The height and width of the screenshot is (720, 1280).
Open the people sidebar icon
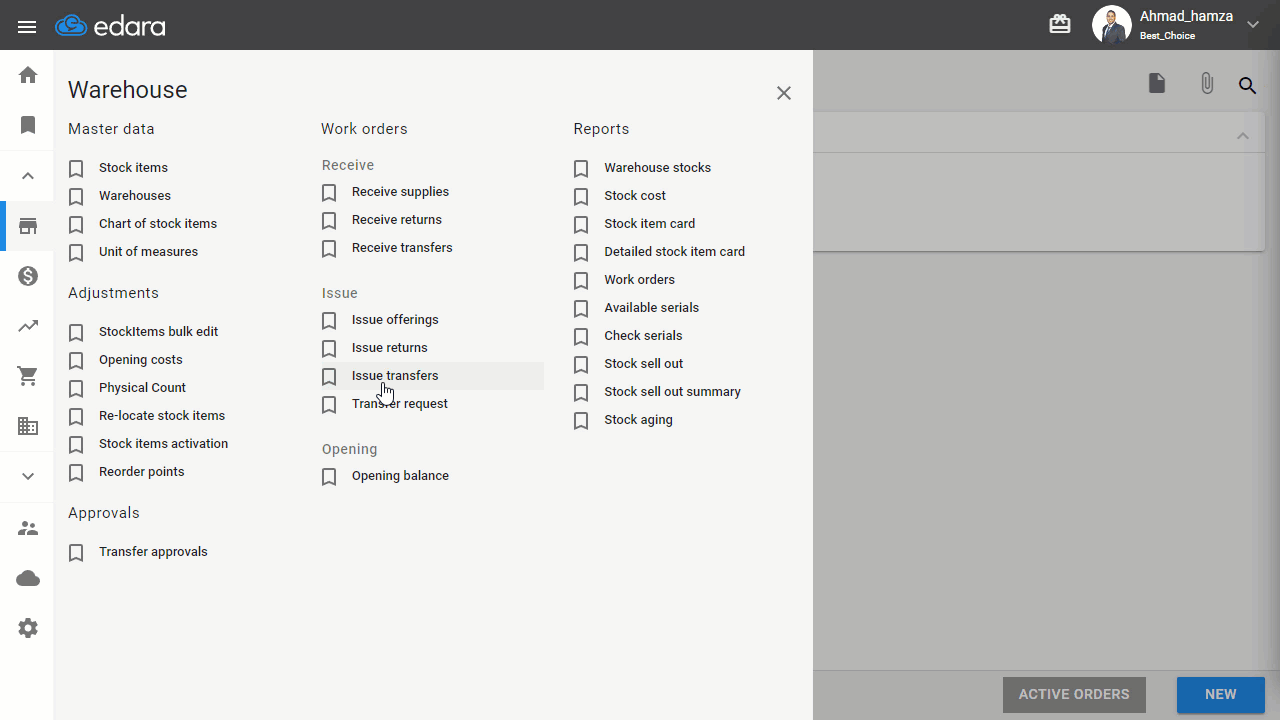[x=28, y=528]
